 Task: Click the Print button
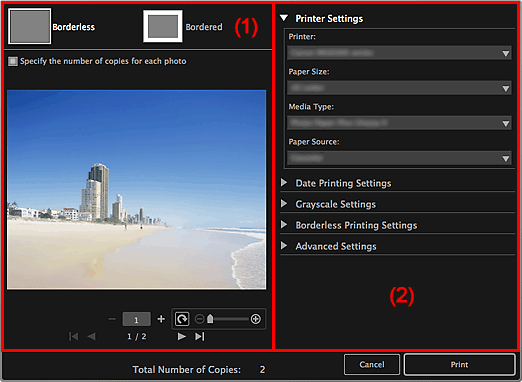coord(459,365)
